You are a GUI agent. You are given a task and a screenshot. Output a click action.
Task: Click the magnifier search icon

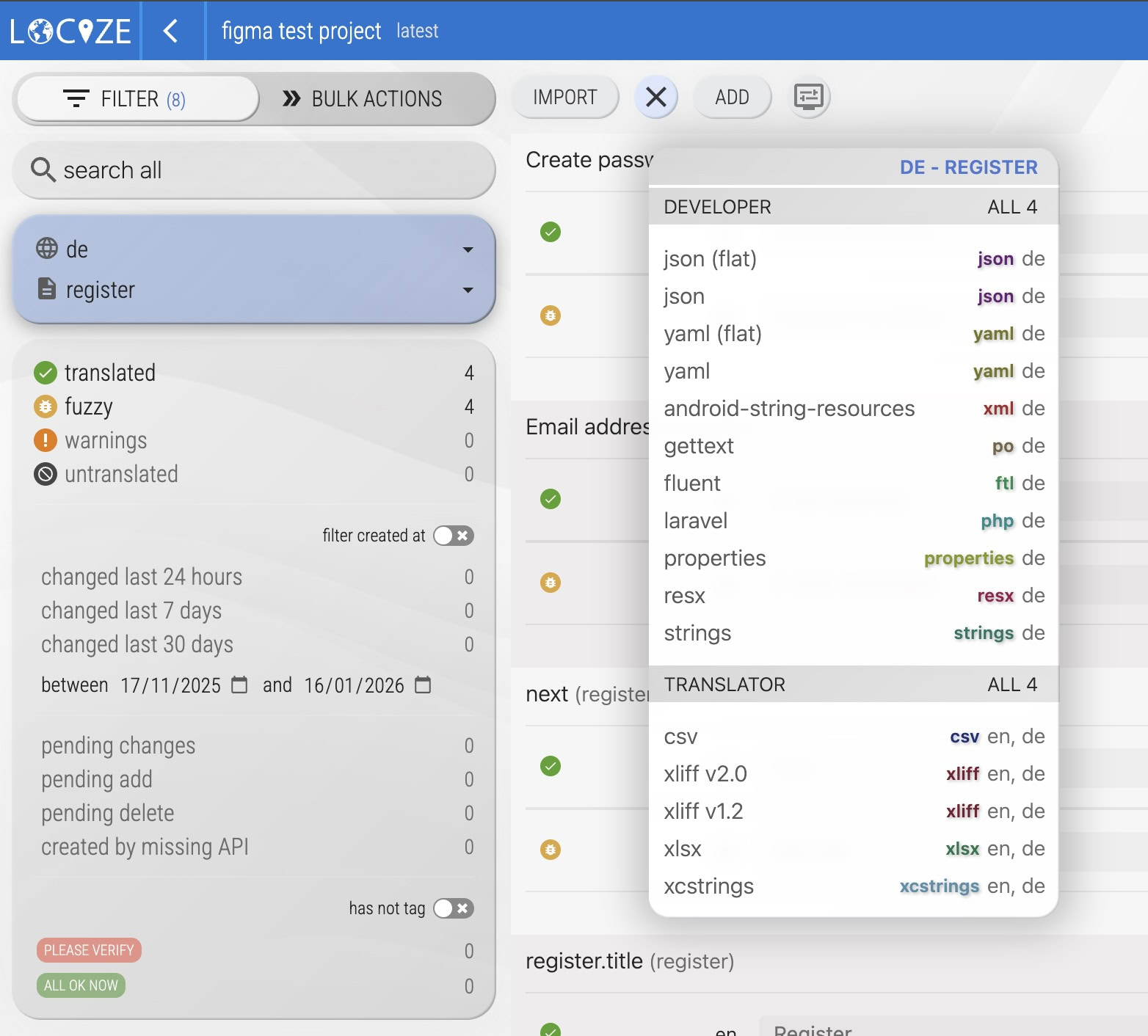point(43,170)
